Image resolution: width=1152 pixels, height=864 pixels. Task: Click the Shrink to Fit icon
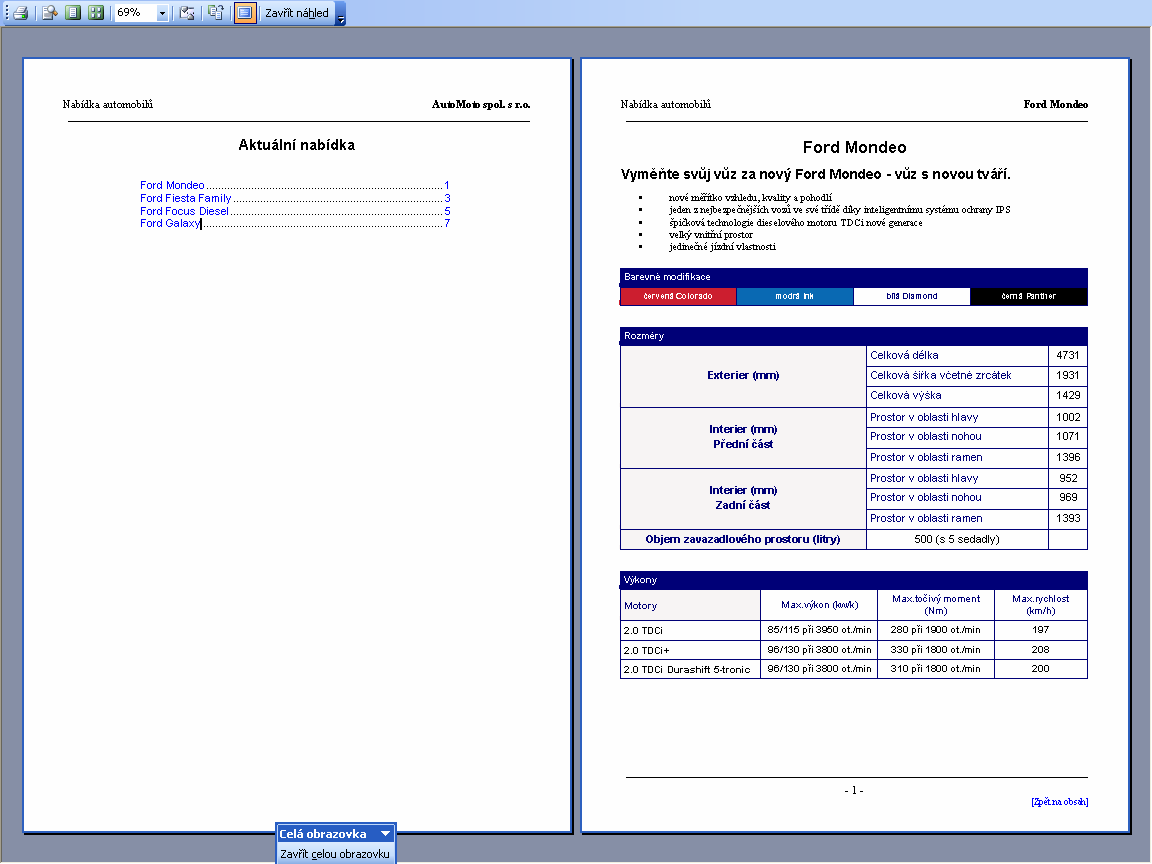215,12
